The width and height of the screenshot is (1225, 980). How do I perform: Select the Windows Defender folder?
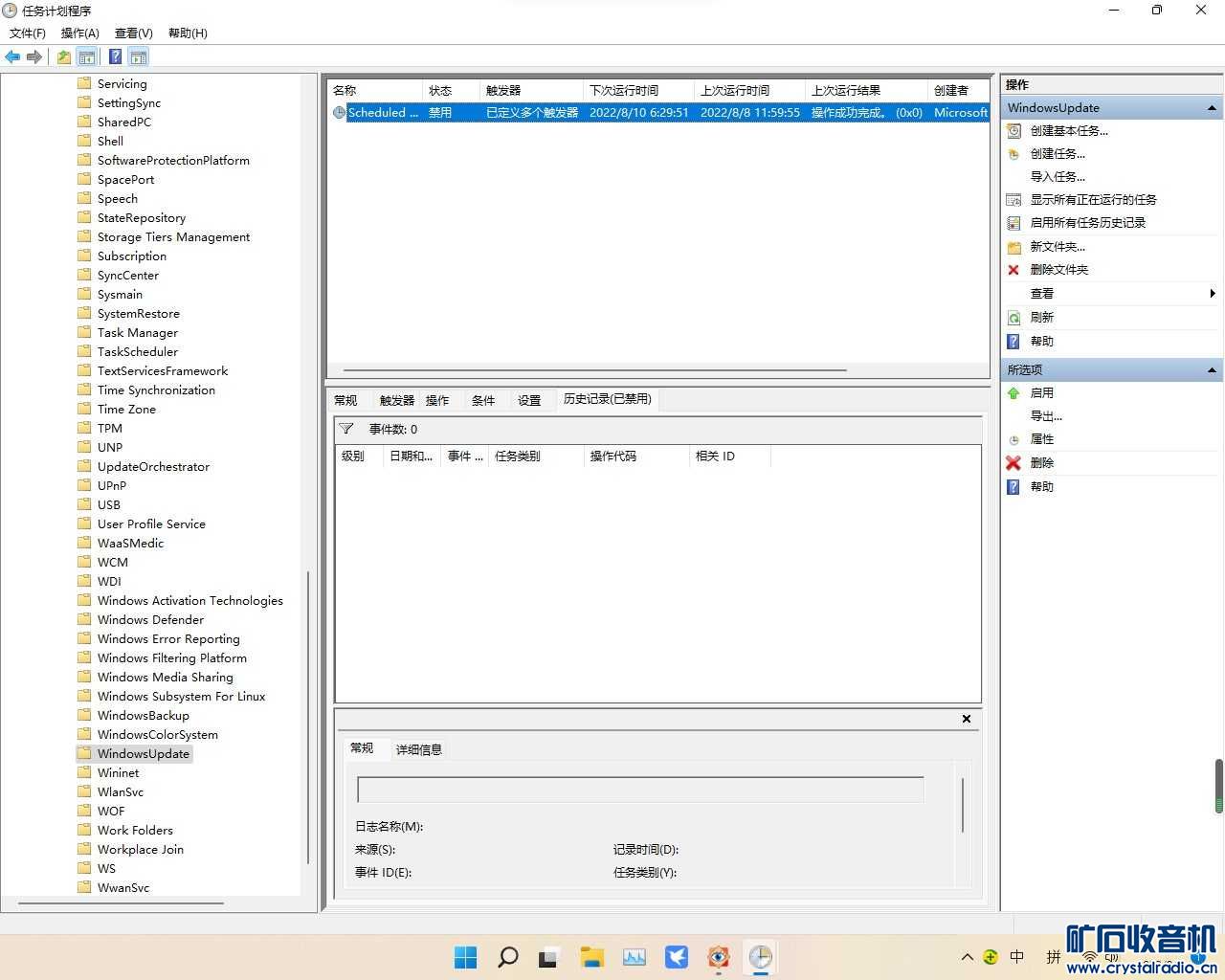150,619
